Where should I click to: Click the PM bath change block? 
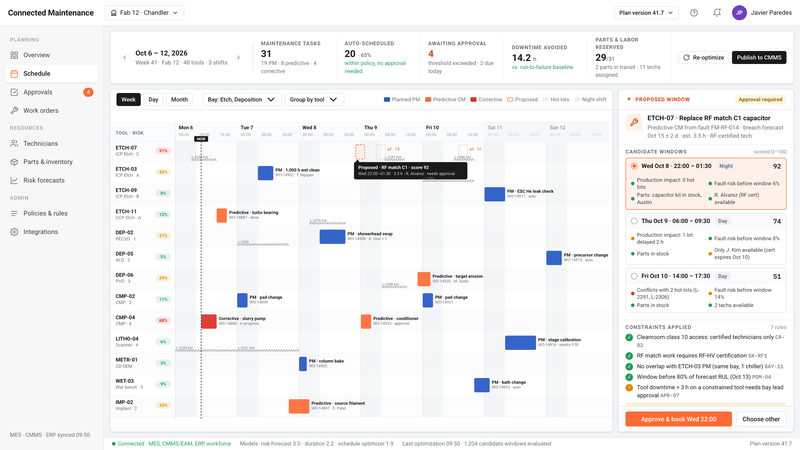482,385
